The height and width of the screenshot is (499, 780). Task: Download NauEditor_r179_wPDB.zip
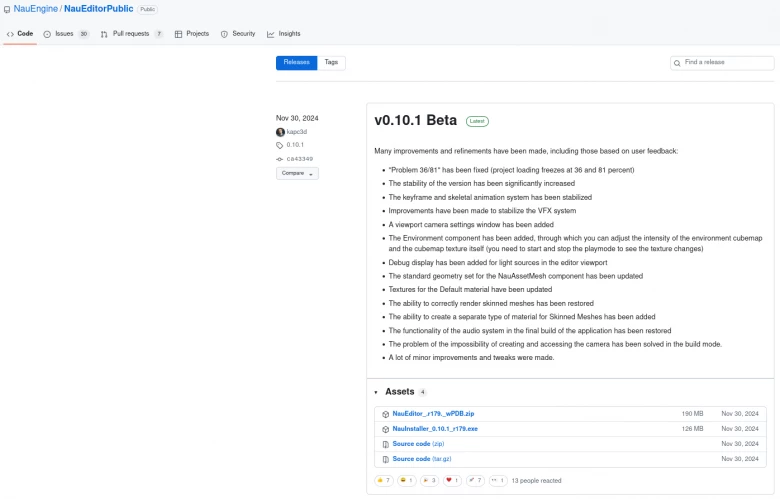pyautogui.click(x=433, y=413)
